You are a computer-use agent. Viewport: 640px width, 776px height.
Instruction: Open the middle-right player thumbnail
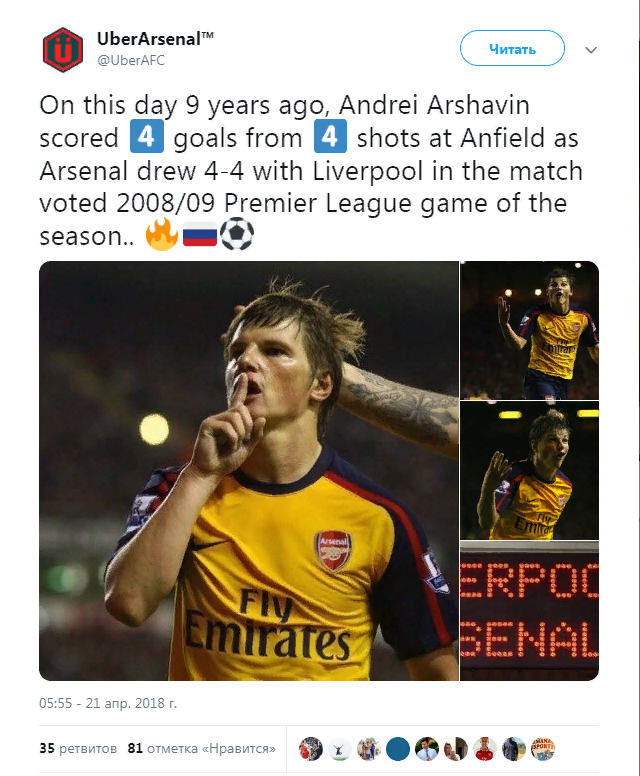tap(529, 469)
